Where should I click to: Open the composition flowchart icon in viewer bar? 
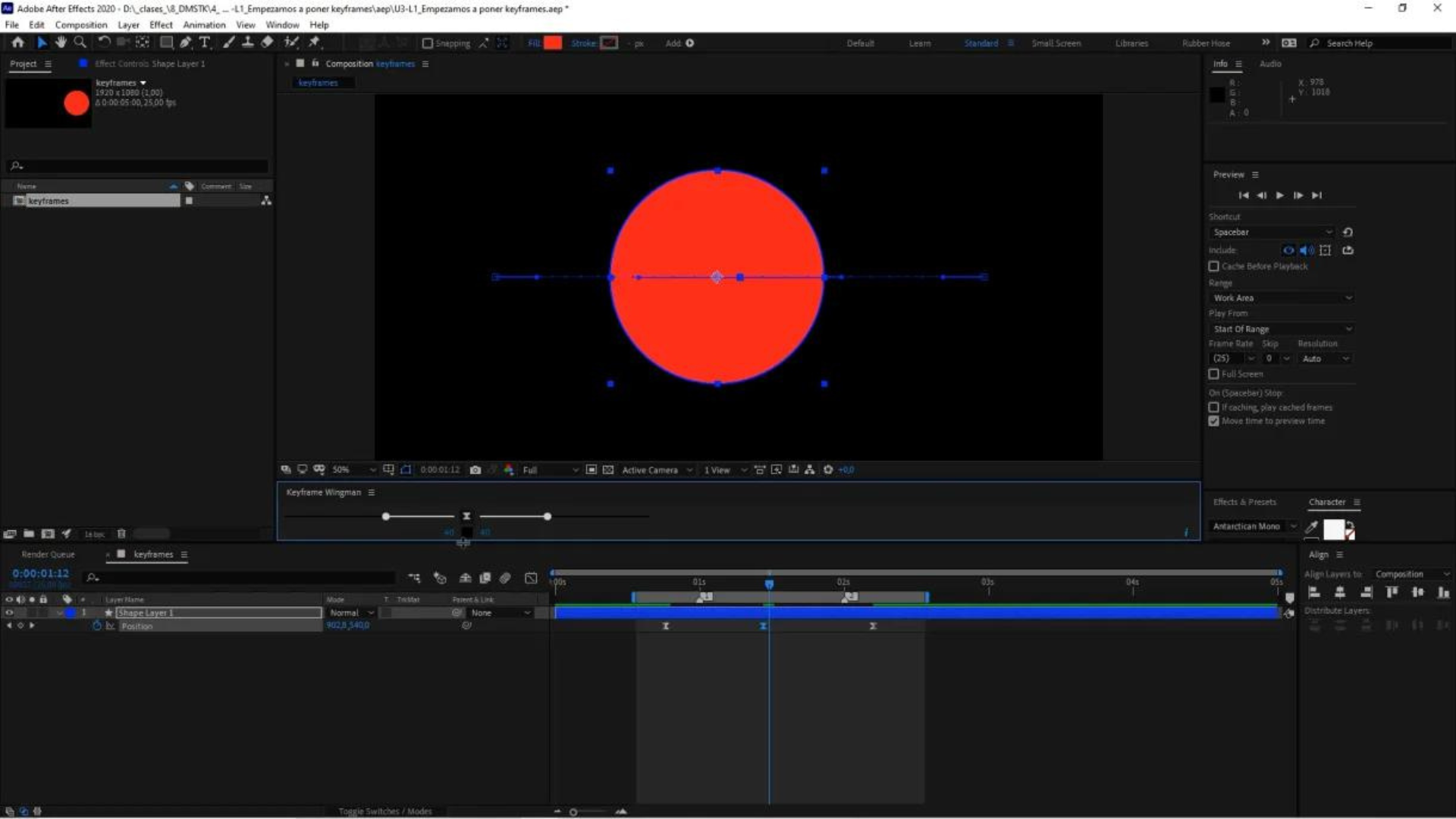pyautogui.click(x=810, y=470)
